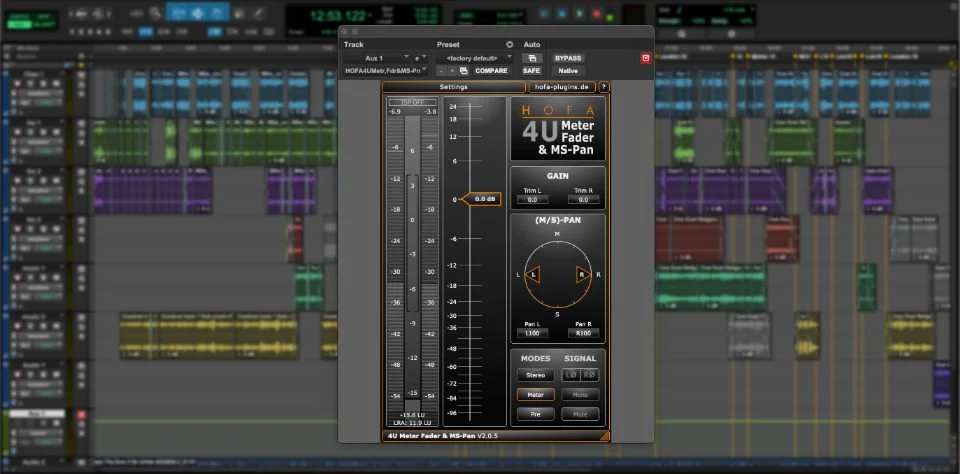Click the Trim R value field

click(583, 200)
